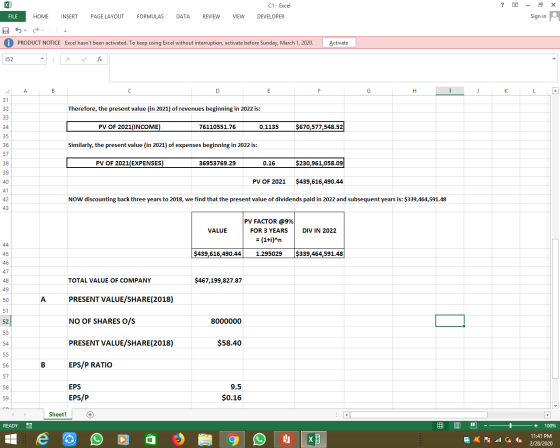Click the horizontal scrollbar right arrow
Viewport: 560px width, 448px height.
tap(547, 415)
